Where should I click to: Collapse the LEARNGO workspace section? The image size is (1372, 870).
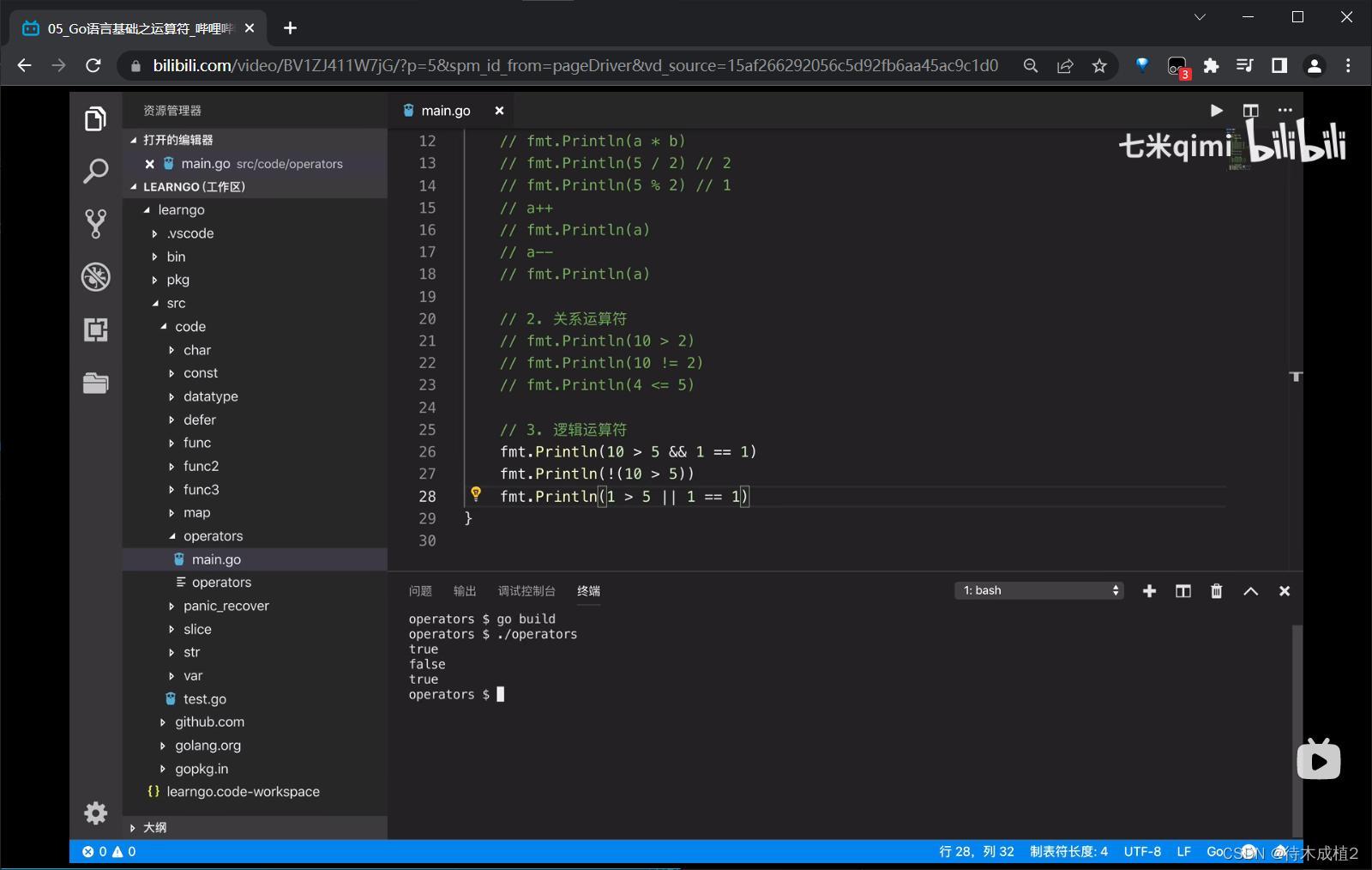click(x=255, y=187)
